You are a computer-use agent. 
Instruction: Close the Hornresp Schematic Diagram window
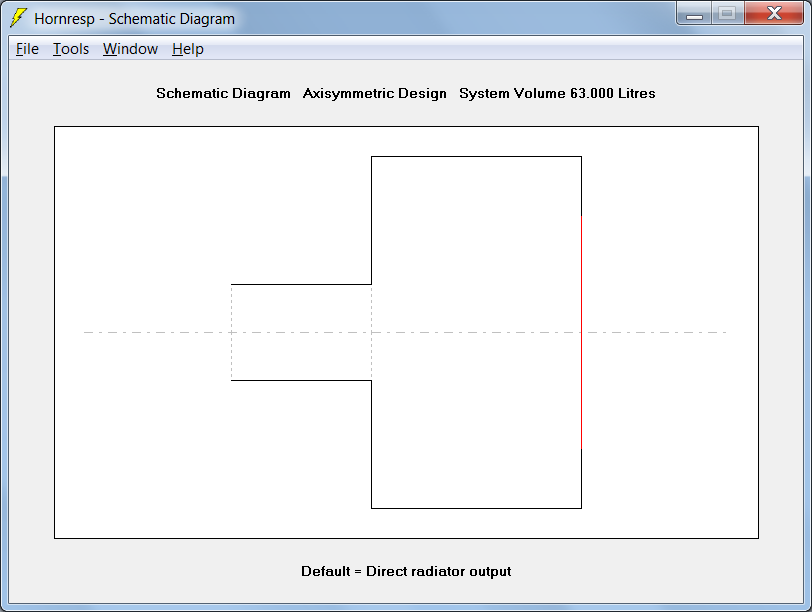pyautogui.click(x=774, y=14)
